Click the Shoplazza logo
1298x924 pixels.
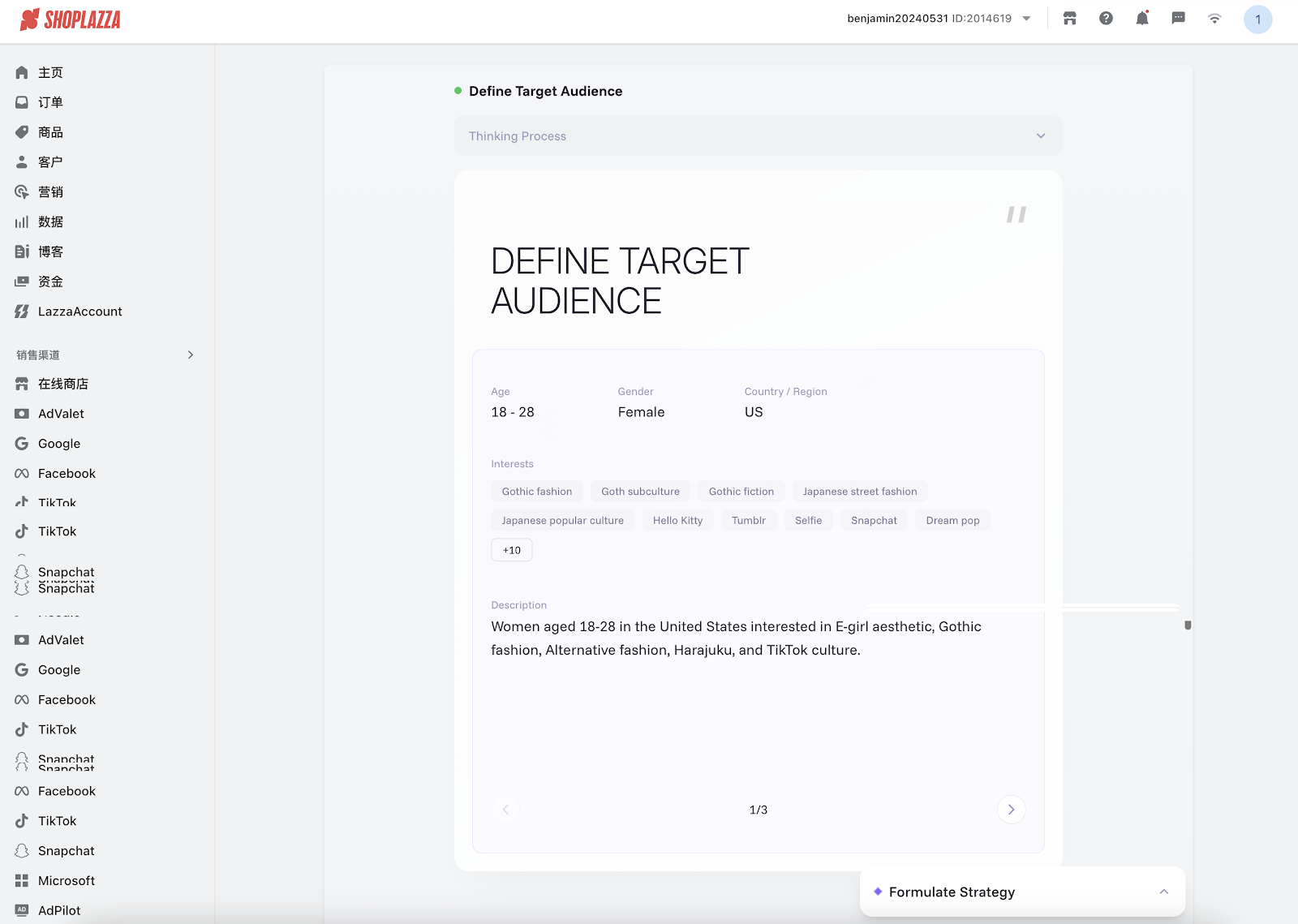click(x=71, y=19)
